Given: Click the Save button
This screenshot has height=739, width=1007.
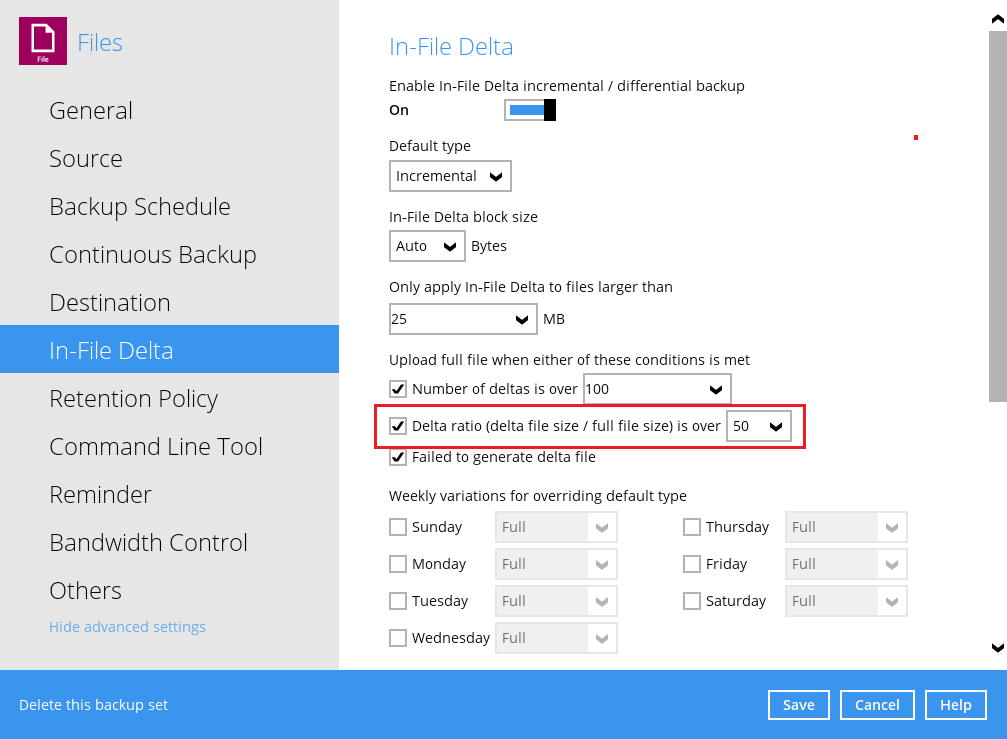Looking at the screenshot, I should coord(798,705).
